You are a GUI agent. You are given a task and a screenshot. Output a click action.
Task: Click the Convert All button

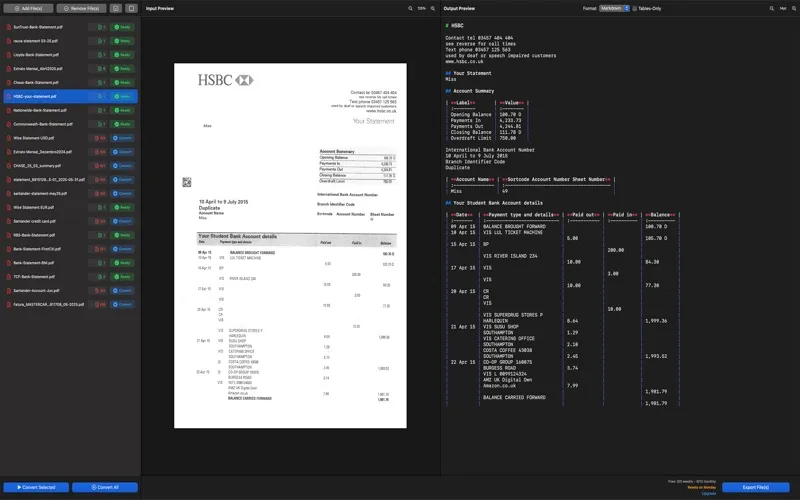pos(105,487)
